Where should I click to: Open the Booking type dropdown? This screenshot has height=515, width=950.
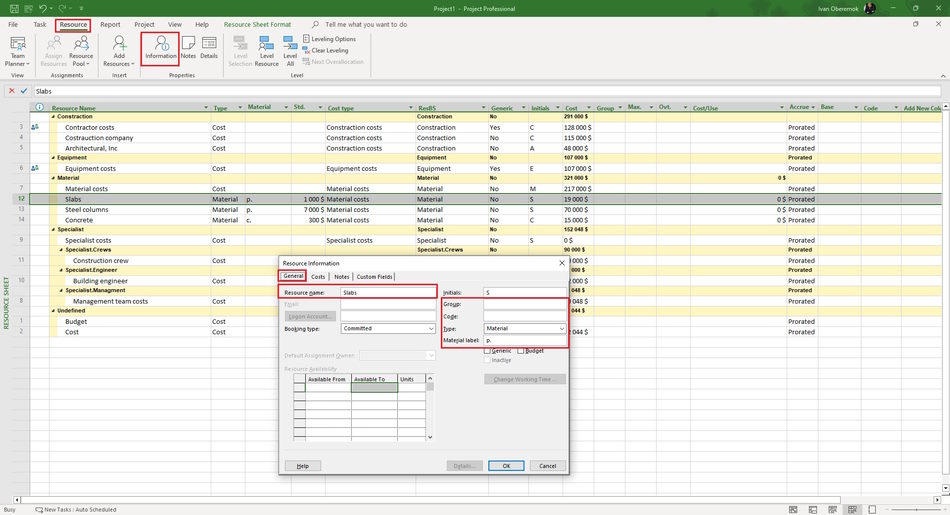point(431,328)
